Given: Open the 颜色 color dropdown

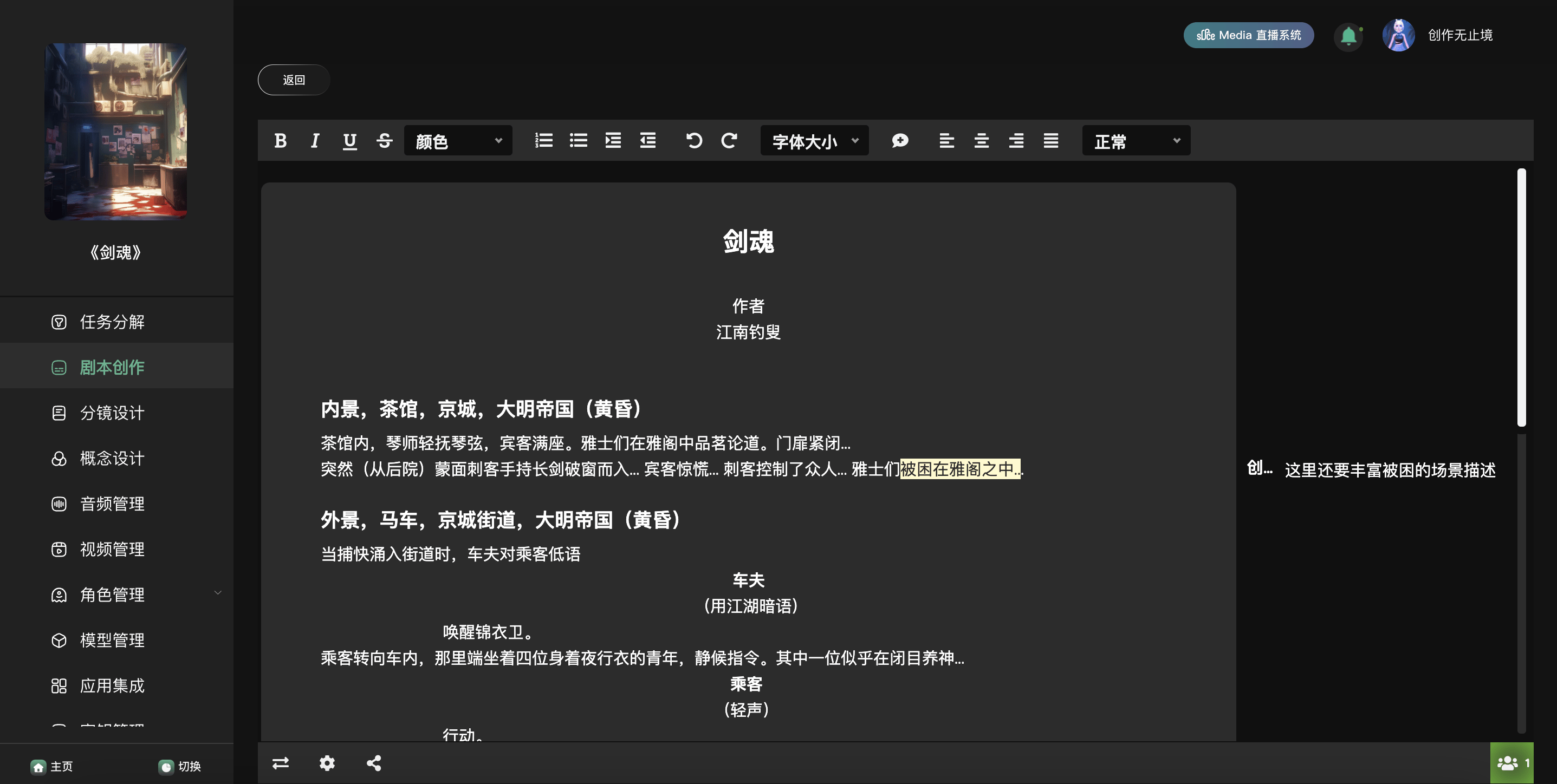Looking at the screenshot, I should point(458,141).
